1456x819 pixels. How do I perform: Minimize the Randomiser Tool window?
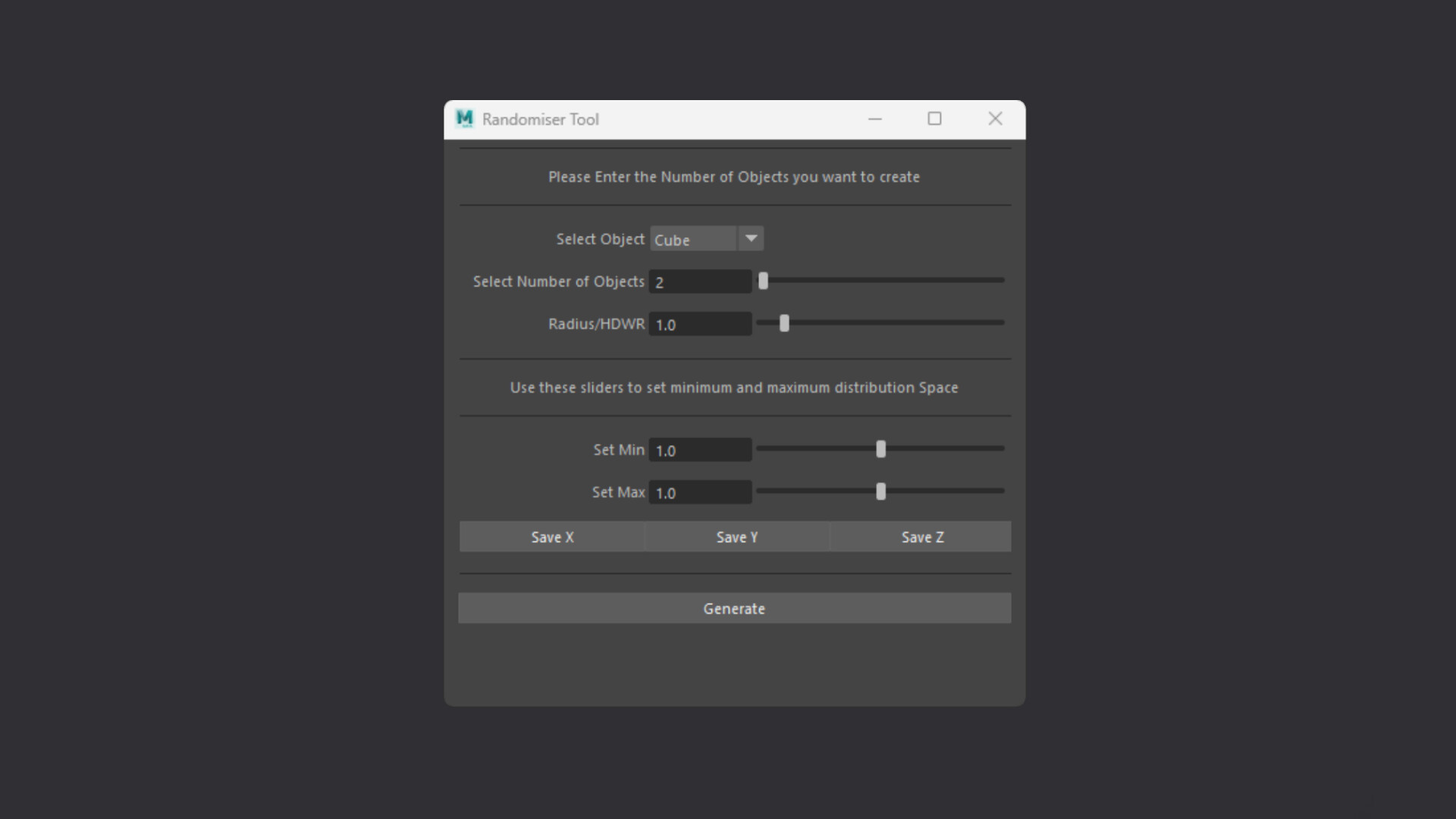pos(875,119)
